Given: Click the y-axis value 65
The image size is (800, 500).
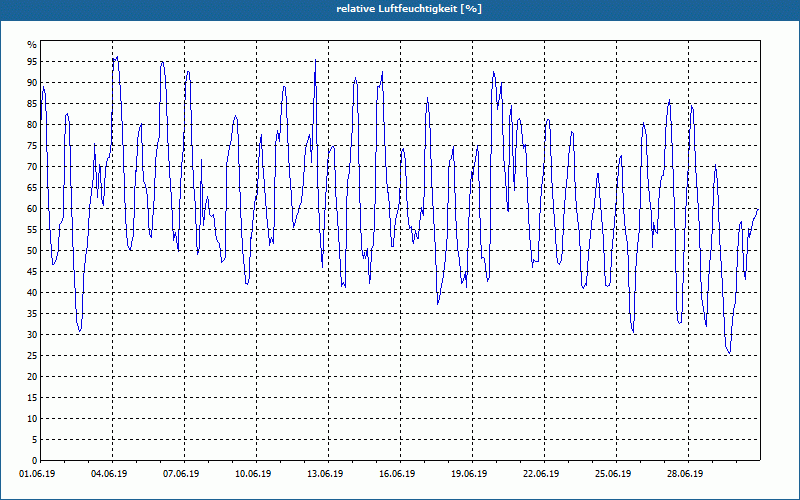Looking at the screenshot, I should coord(32,188).
